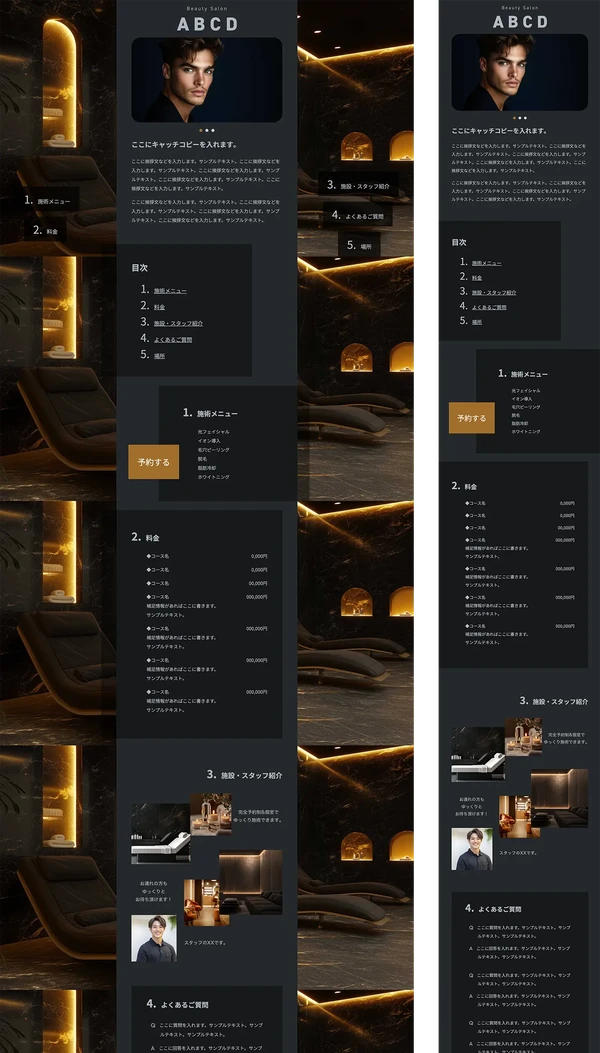The width and height of the screenshot is (600, 1053).
Task: Select ホワイトニング in desktop treatment menu
Action: pyautogui.click(x=214, y=477)
